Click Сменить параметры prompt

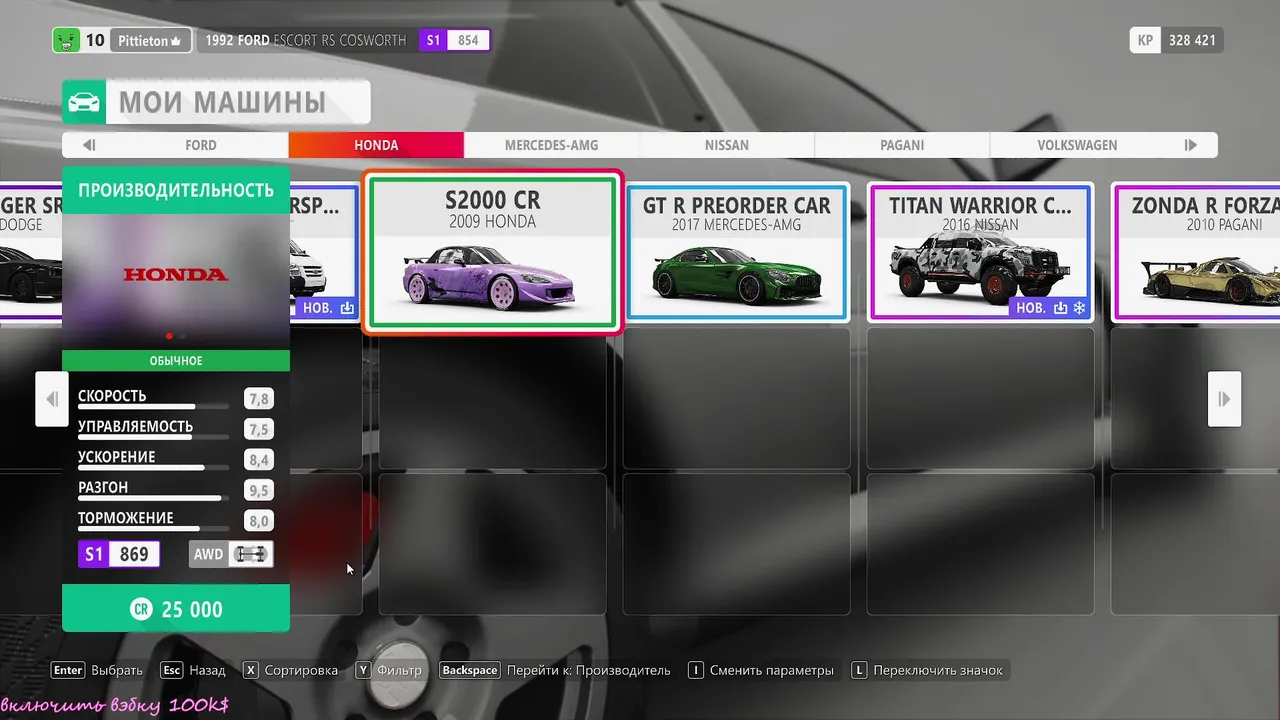pos(771,670)
